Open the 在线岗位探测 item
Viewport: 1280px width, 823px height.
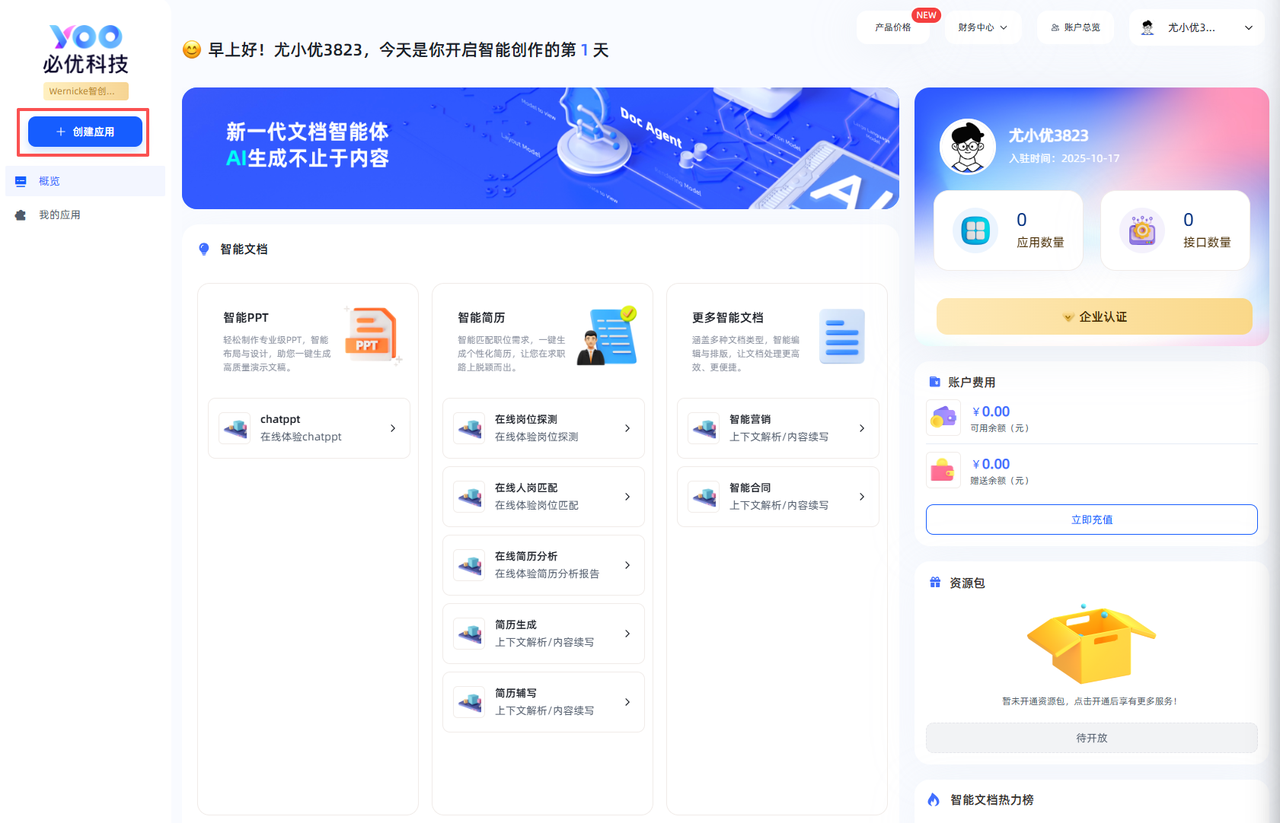[x=543, y=428]
